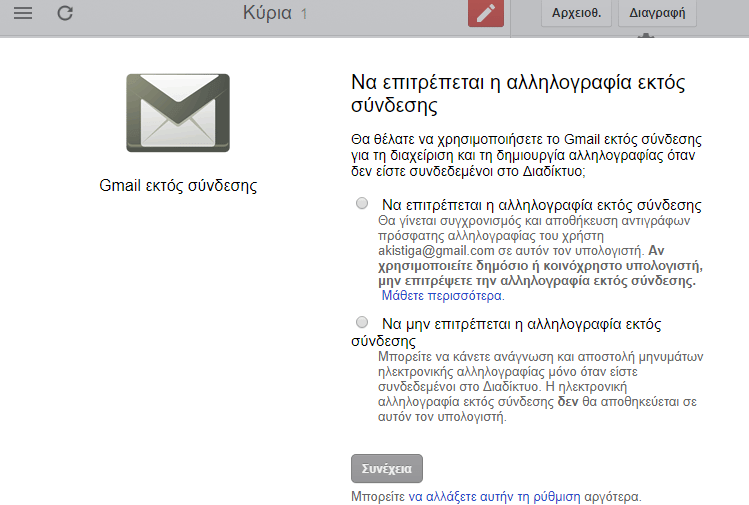Click the unread count 1 beside Κύρια
Image resolution: width=749 pixels, height=505 pixels.
click(304, 14)
